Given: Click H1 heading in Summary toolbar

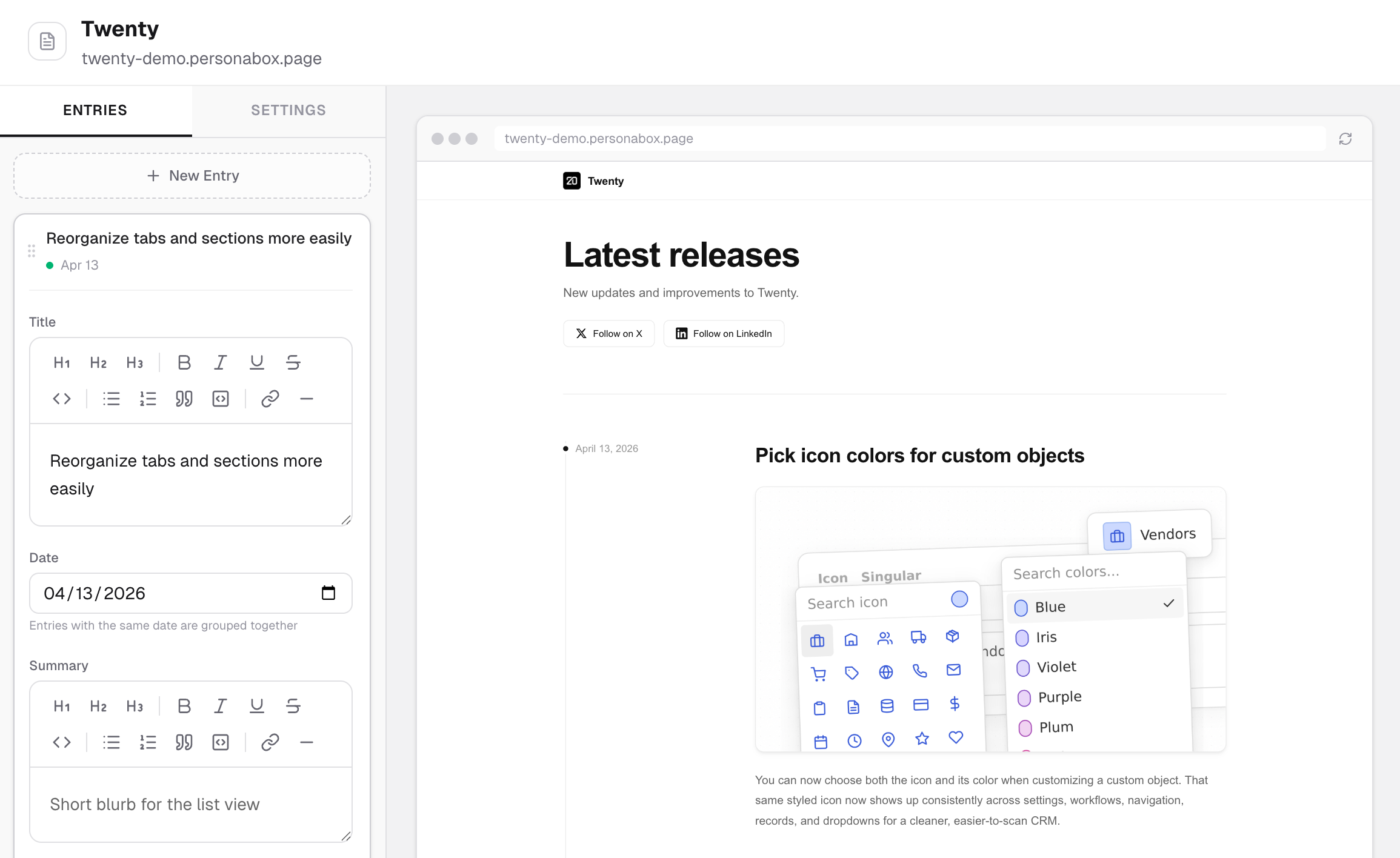Looking at the screenshot, I should pos(62,706).
